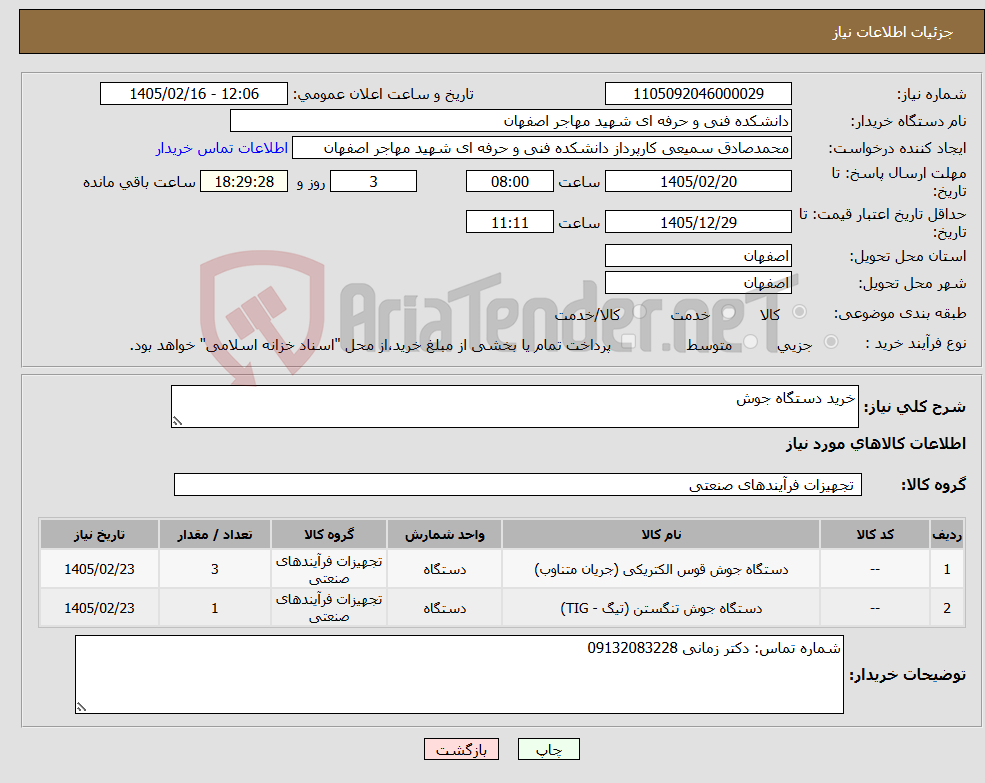
Task: Click buyer notes textbox with phone number
Action: click(459, 674)
